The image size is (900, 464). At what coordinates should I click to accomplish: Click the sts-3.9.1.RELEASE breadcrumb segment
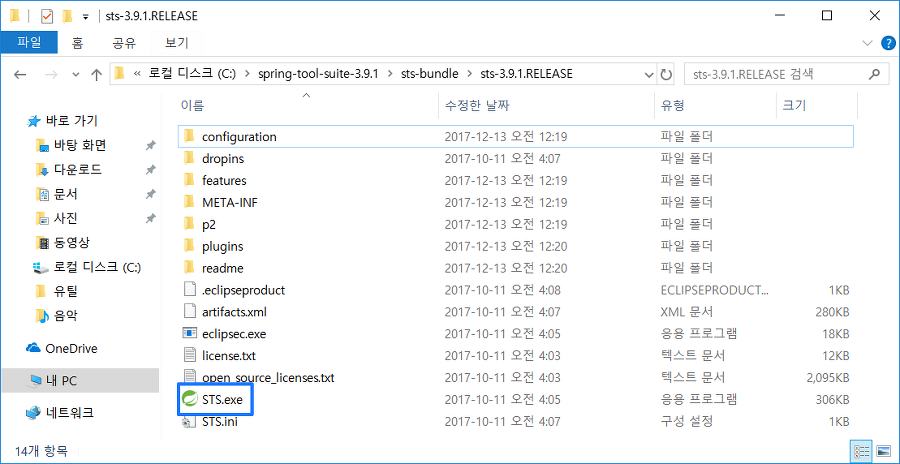(526, 74)
